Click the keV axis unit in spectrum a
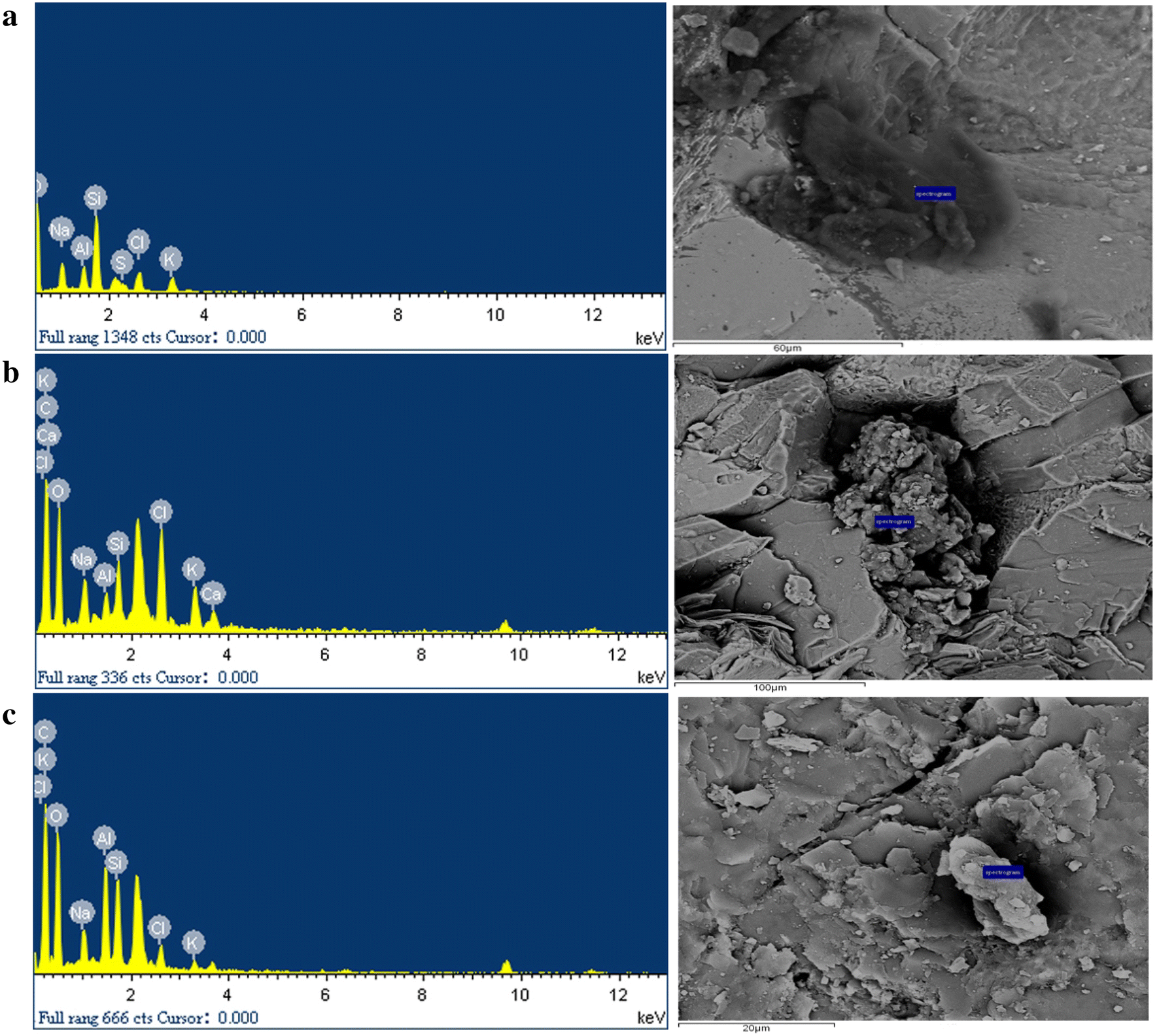1159x1036 pixels. (649, 338)
